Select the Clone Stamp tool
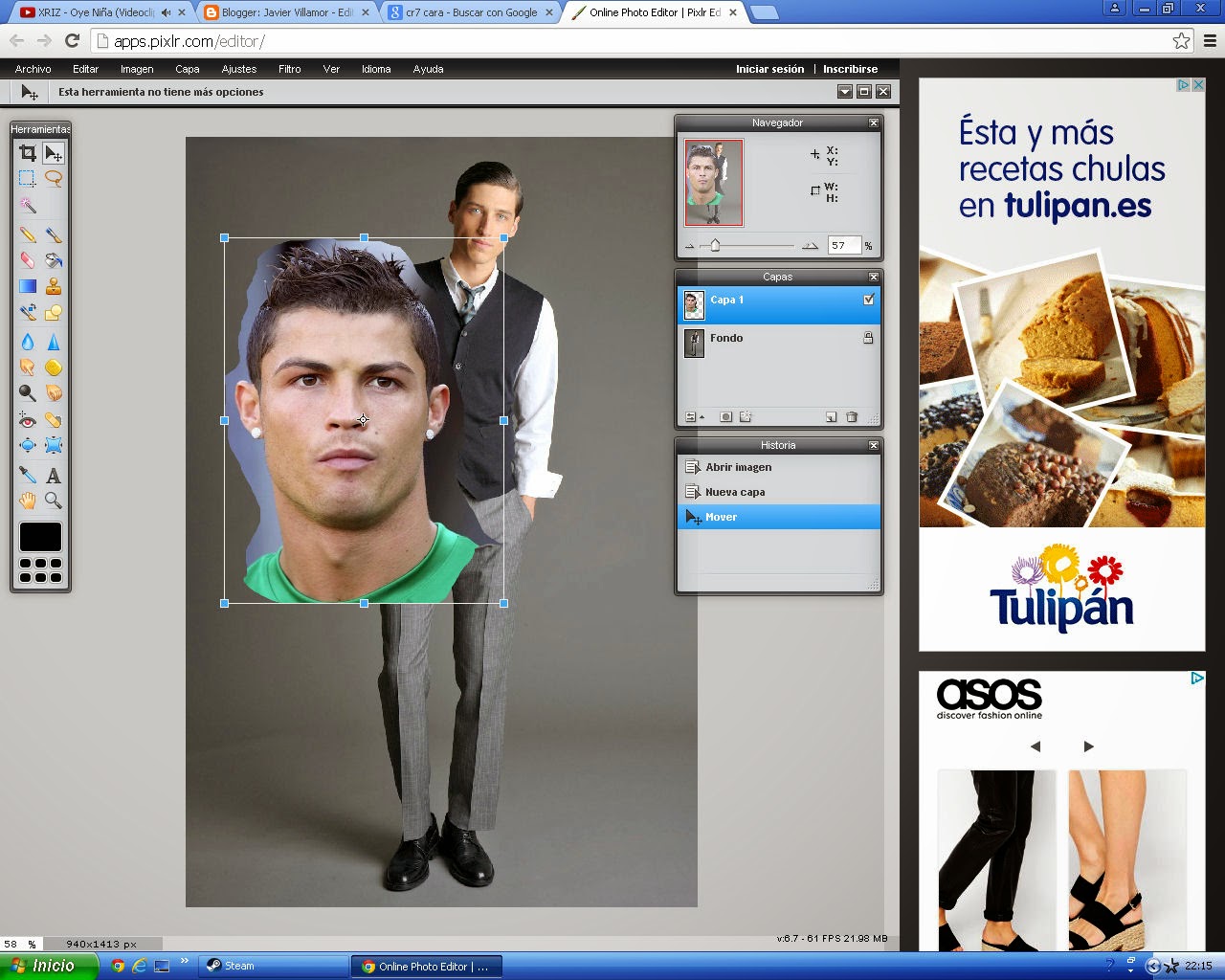Screen dimensions: 1225x980 54,286
